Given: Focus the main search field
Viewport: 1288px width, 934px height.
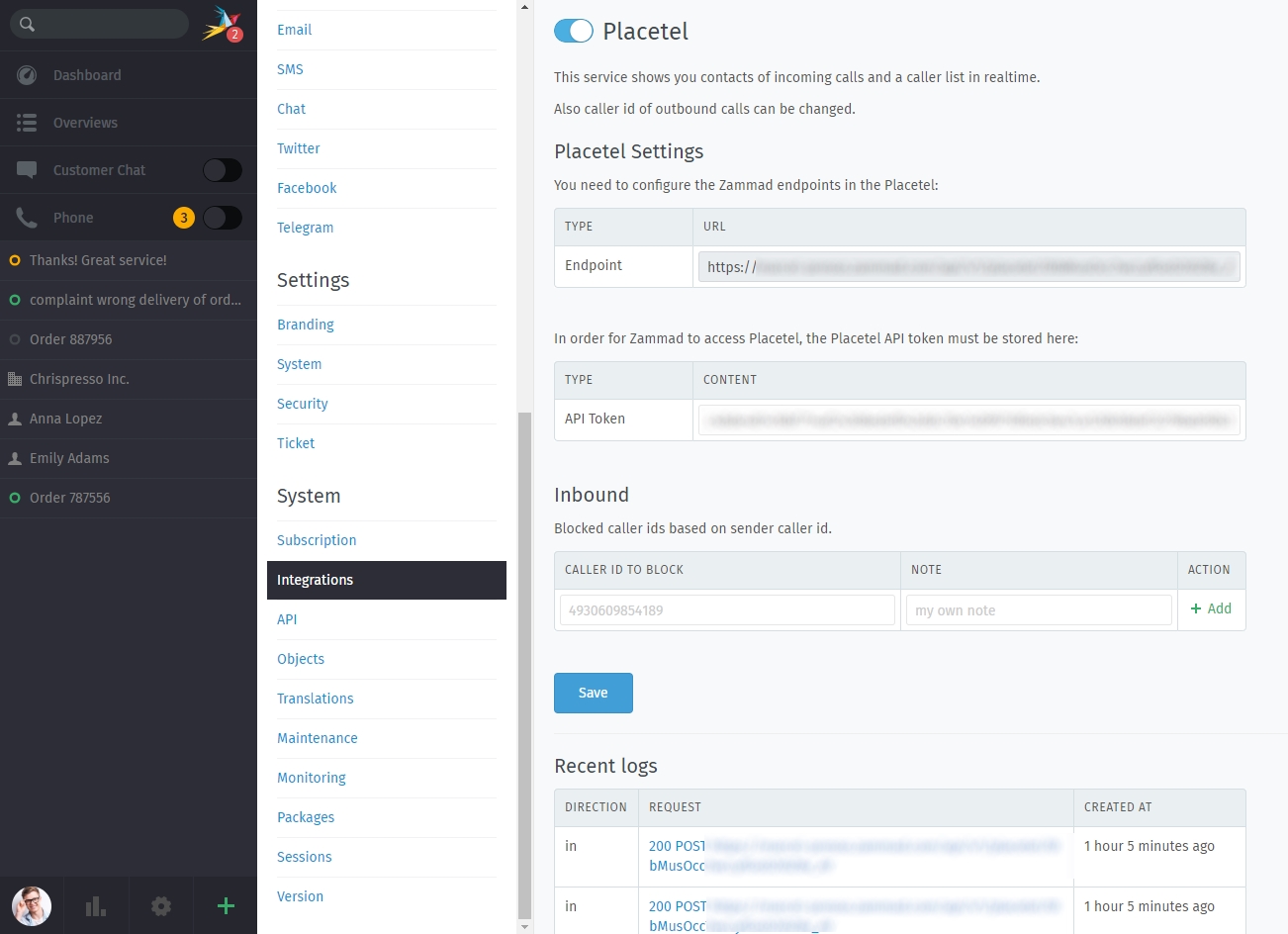Looking at the screenshot, I should click(x=99, y=24).
